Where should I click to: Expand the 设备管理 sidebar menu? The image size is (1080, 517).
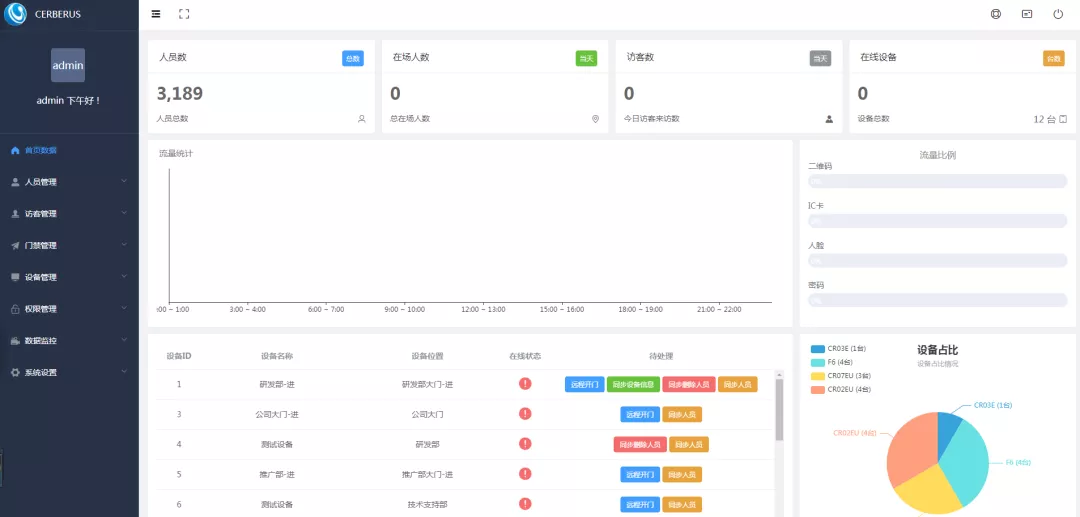coord(68,277)
